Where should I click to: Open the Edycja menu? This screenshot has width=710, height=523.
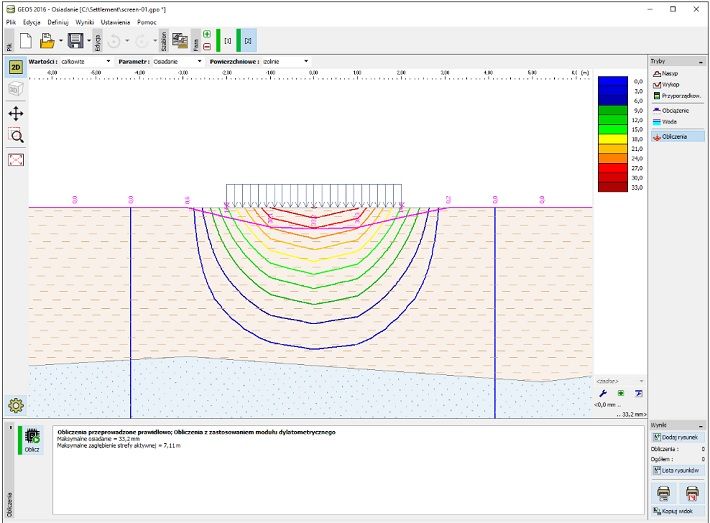coord(32,22)
